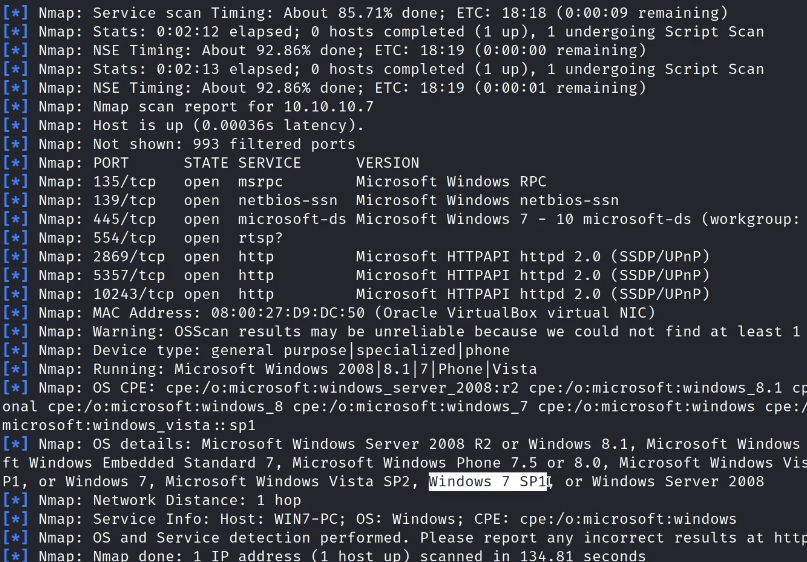Click port 135/tcp in the scan list
Viewport: 807px width, 562px height.
click(x=124, y=181)
